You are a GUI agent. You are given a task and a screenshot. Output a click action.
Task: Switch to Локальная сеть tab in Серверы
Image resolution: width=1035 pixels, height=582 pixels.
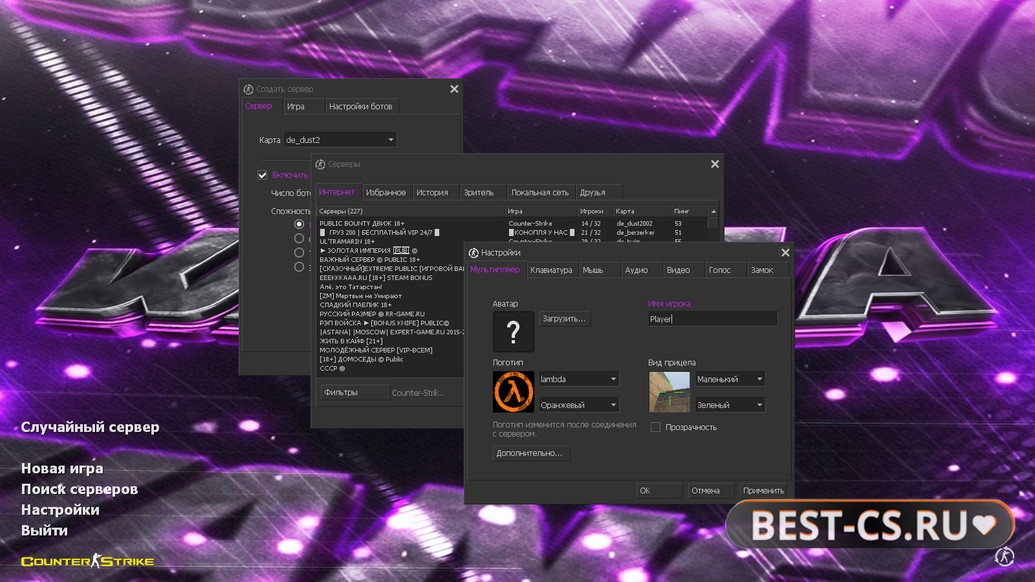tap(539, 193)
